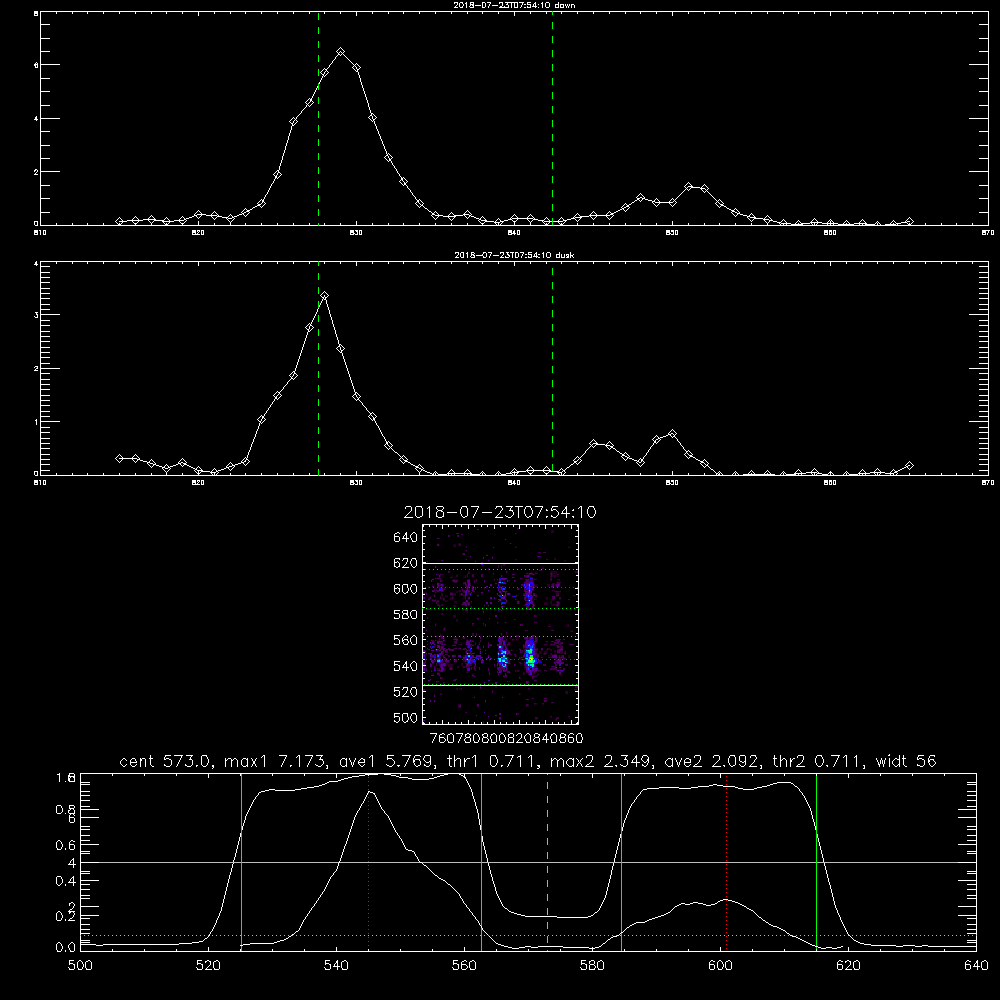Click the left green dashed line in dusk plot
The width and height of the screenshot is (1000, 1000).
point(318,369)
